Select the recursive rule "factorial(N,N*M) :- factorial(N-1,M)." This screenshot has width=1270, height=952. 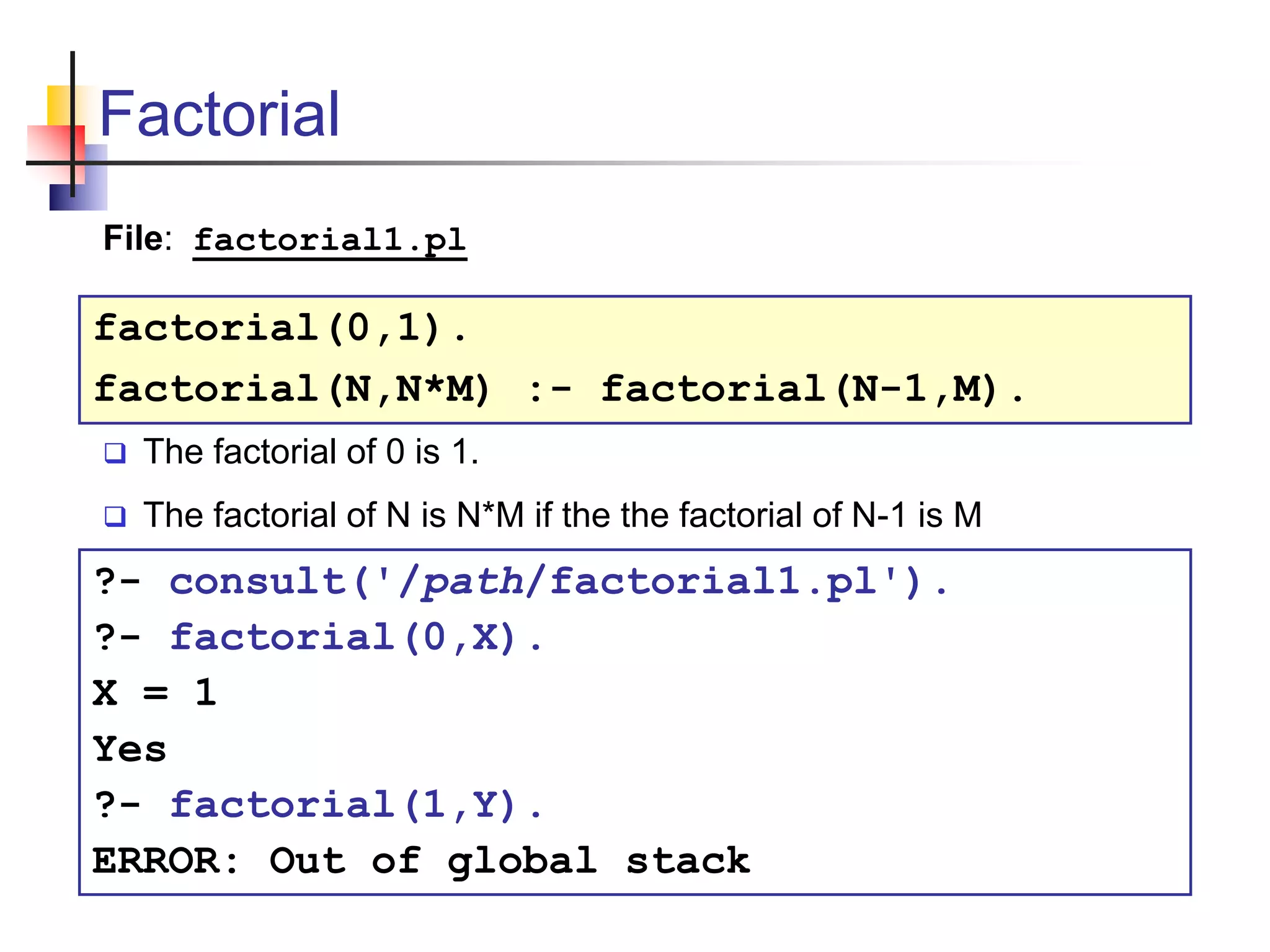[559, 389]
